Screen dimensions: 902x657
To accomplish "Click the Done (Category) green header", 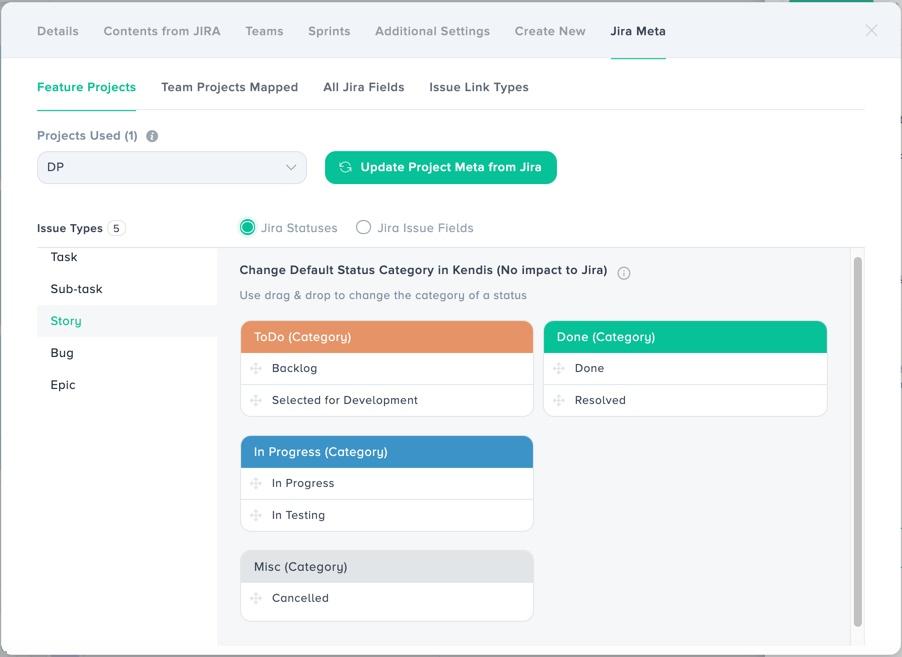I will click(x=685, y=337).
